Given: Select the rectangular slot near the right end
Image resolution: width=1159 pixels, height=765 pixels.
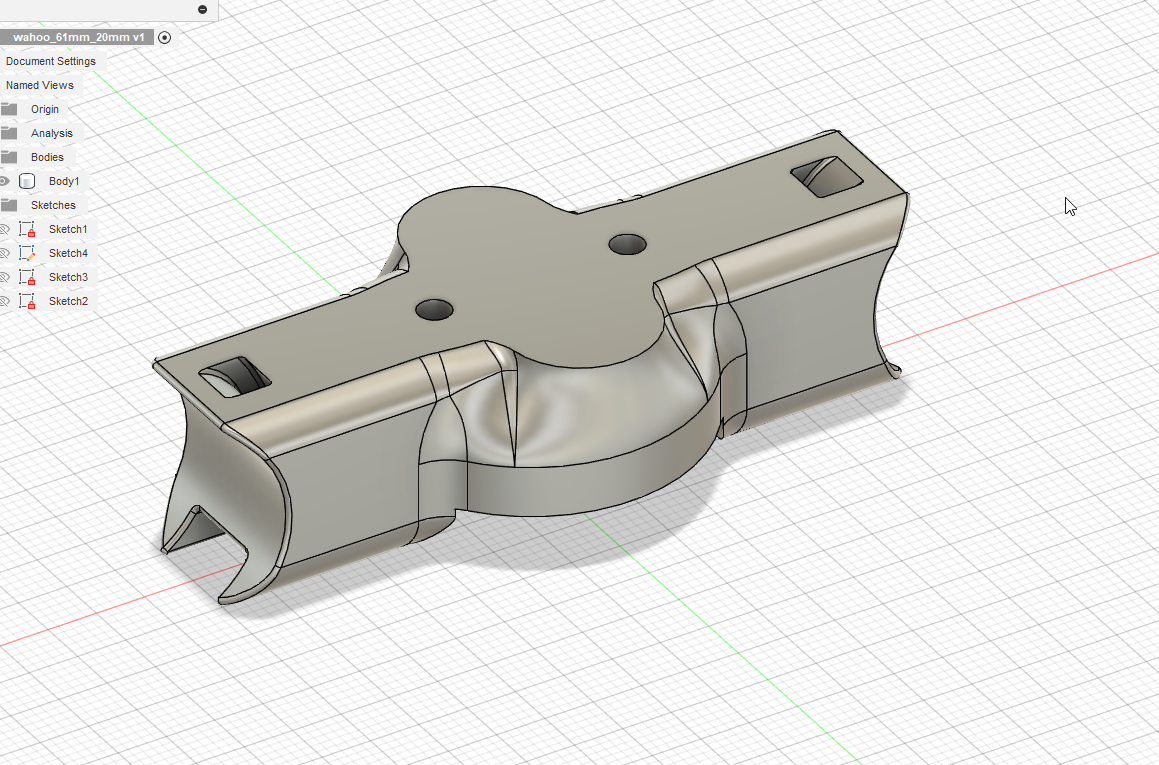Looking at the screenshot, I should coord(826,177).
